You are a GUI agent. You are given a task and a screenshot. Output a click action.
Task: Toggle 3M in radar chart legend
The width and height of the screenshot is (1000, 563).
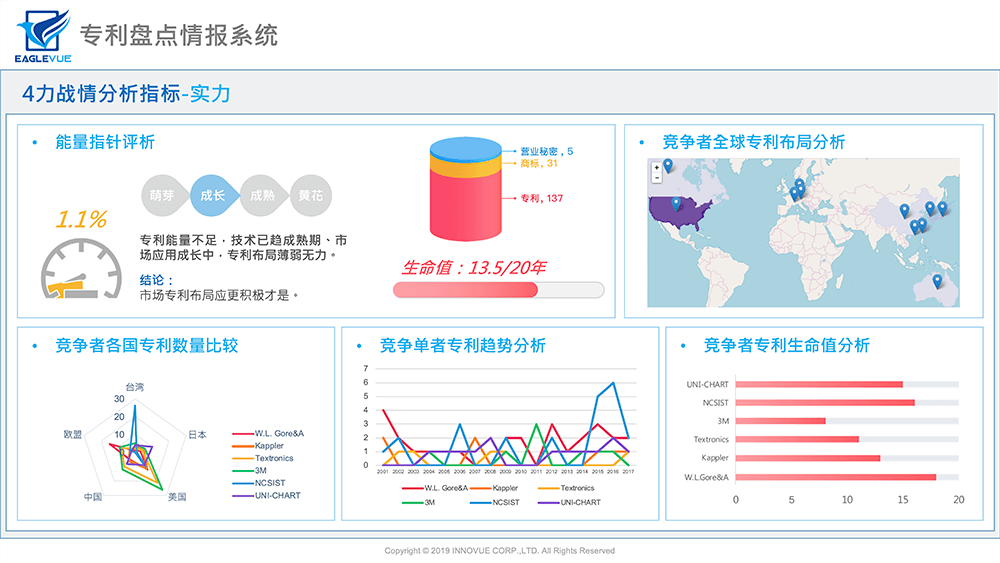[249, 471]
